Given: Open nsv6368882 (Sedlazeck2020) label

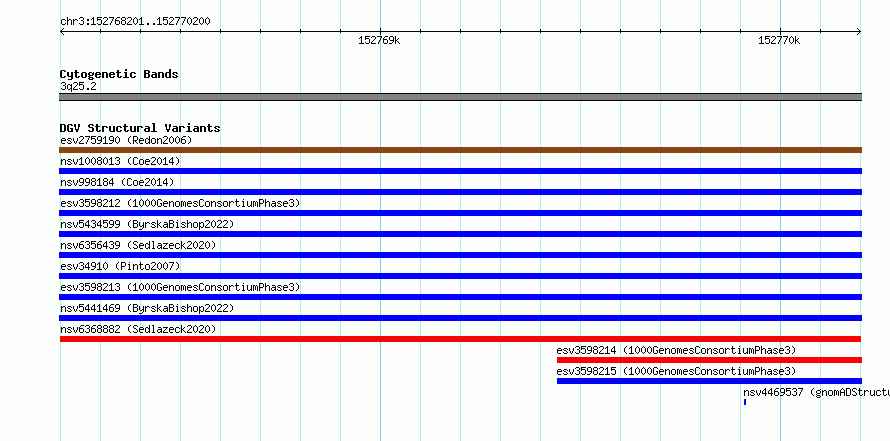Looking at the screenshot, I should click(x=138, y=329).
